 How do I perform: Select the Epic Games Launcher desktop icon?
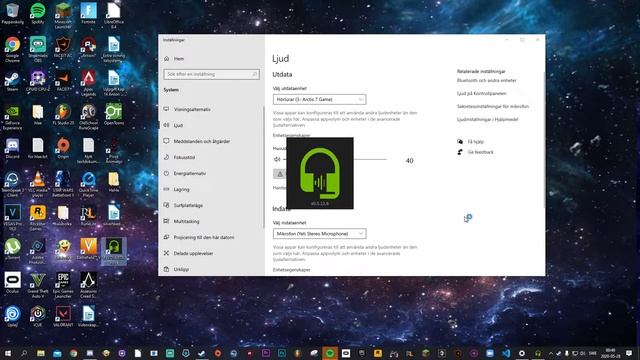pyautogui.click(x=63, y=285)
